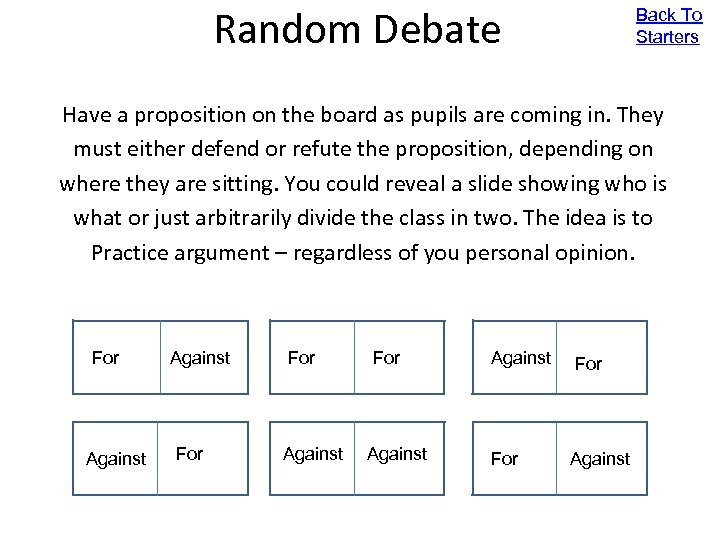The image size is (720, 540).
Task: Select top-left 'For' cell in middle table
Action: click(x=301, y=358)
